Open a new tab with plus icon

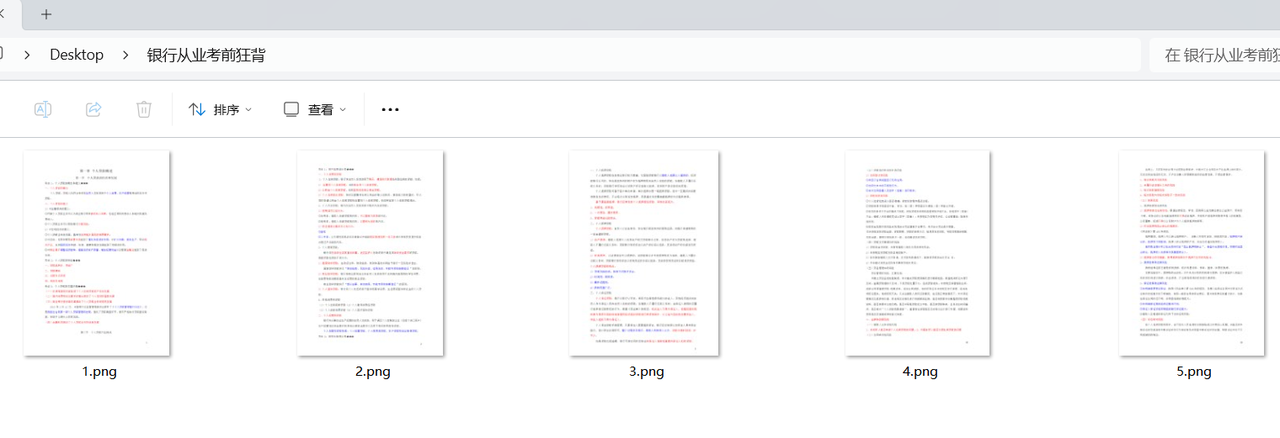click(46, 14)
